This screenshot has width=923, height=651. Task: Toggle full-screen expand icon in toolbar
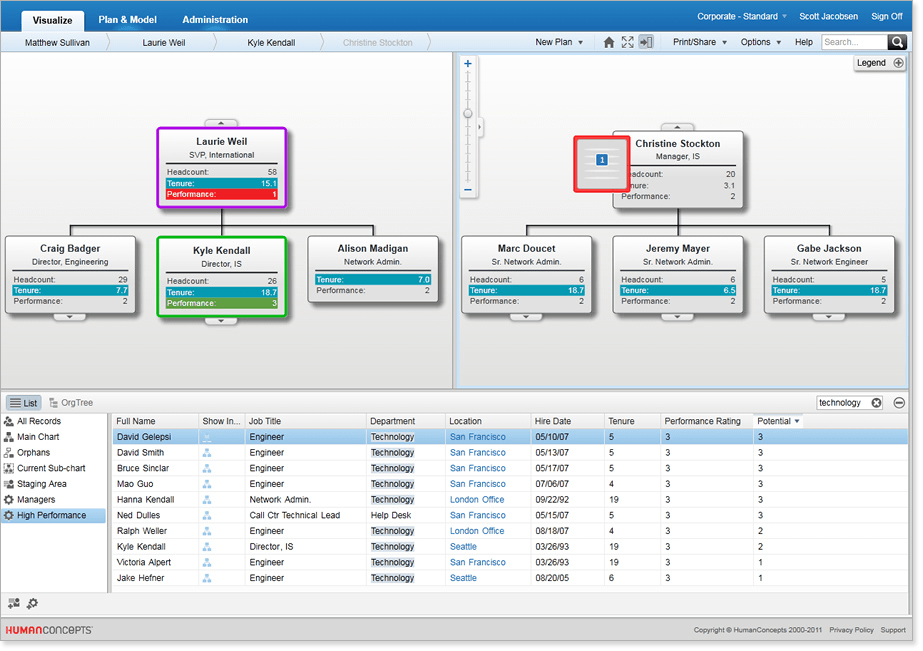point(627,42)
